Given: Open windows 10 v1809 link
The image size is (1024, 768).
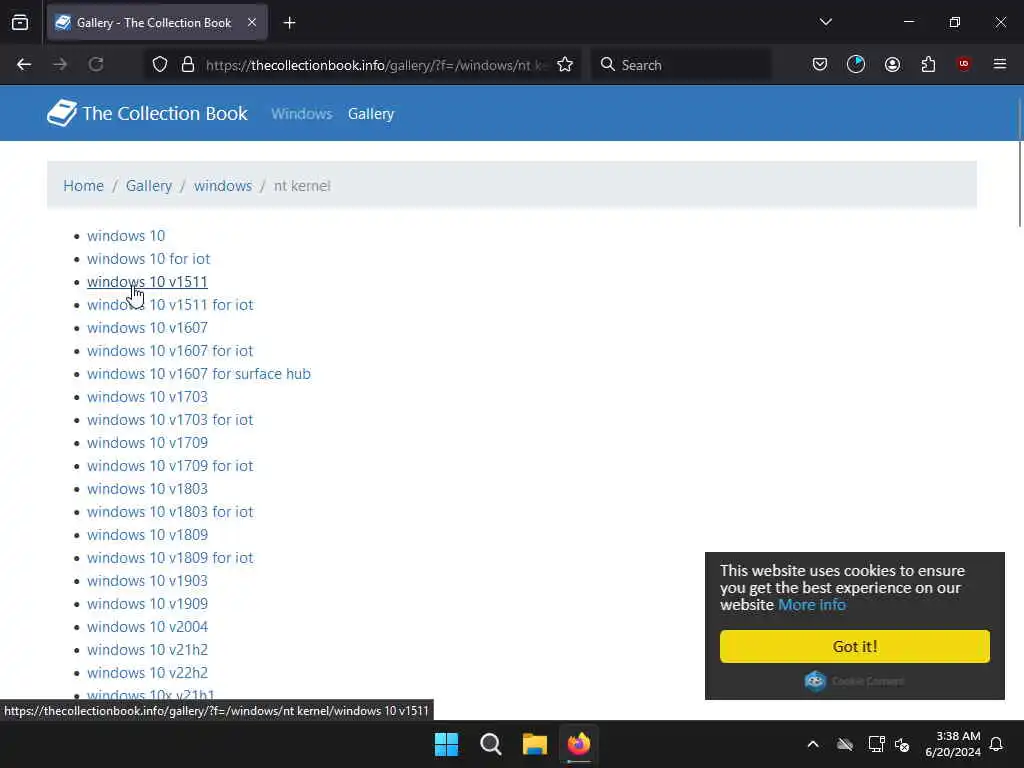Looking at the screenshot, I should tap(148, 535).
